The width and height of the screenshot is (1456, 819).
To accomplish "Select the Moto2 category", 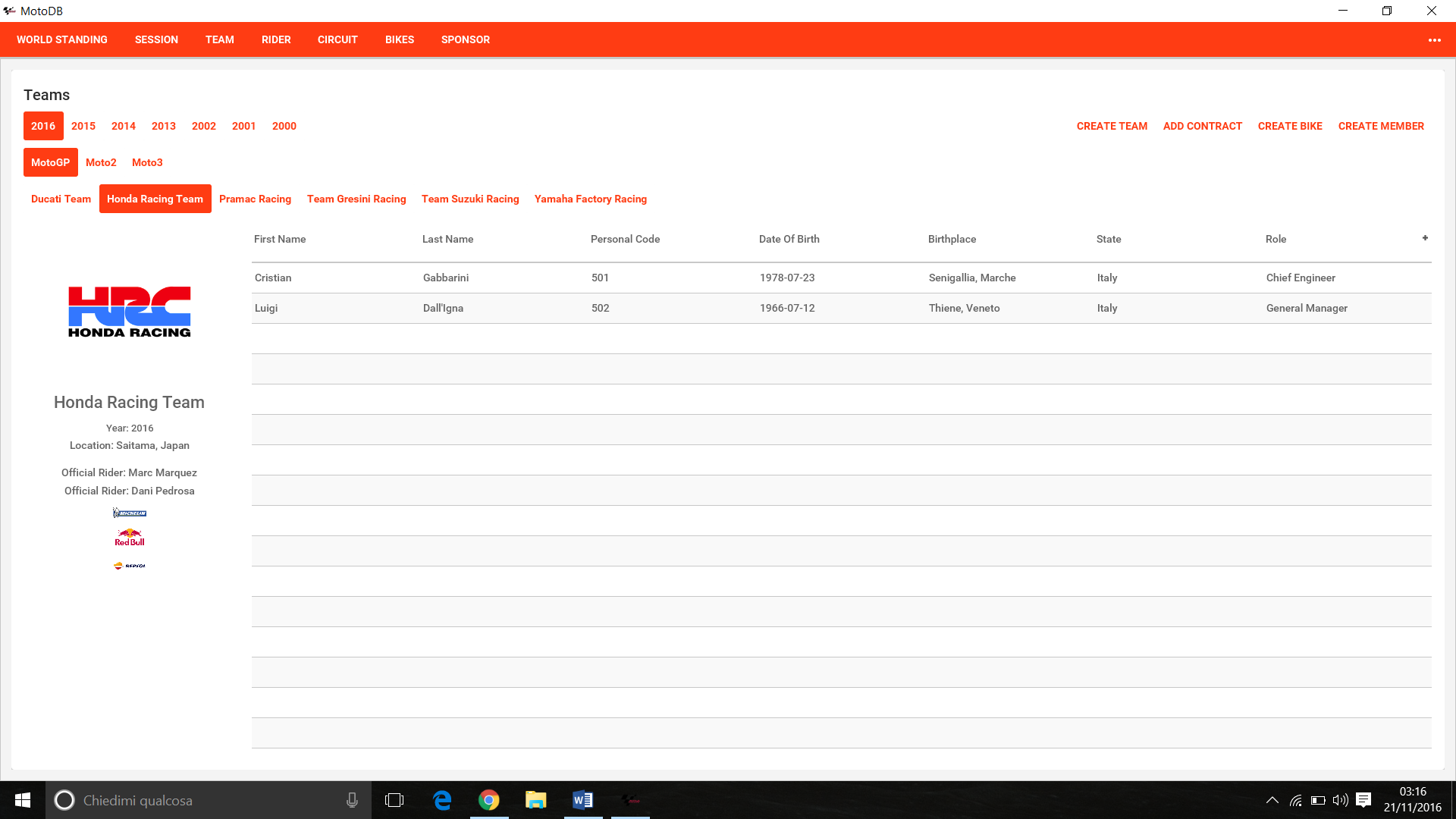I will coord(101,162).
